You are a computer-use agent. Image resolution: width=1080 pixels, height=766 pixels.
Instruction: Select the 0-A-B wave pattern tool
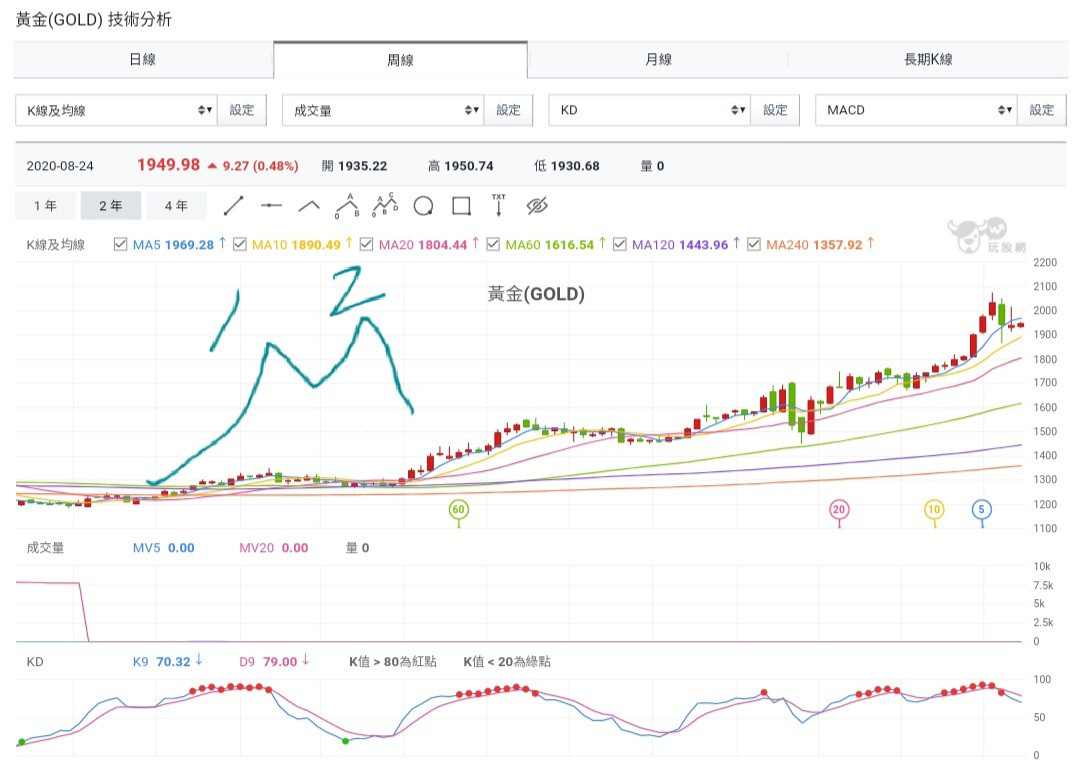click(x=347, y=206)
